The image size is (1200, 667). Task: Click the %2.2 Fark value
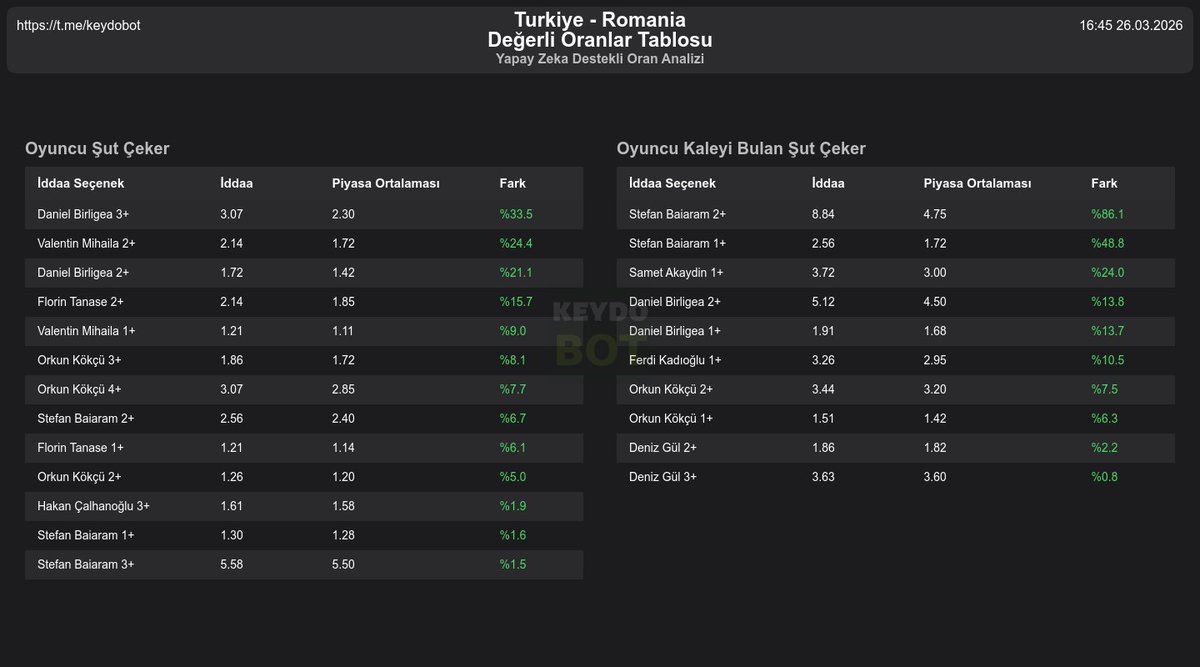[1105, 447]
